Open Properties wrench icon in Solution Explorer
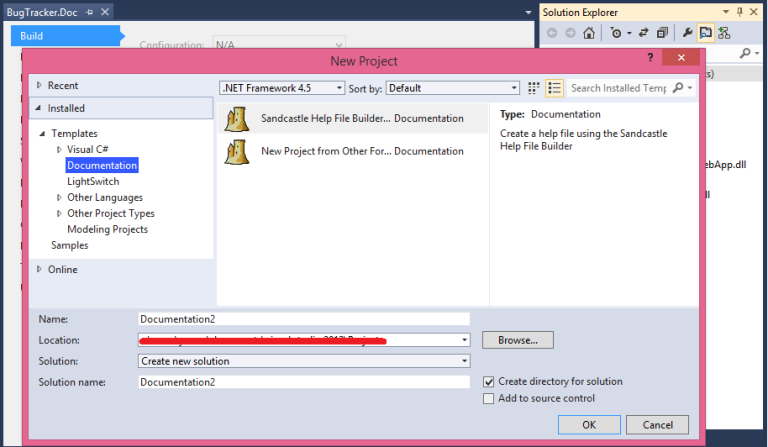 tap(687, 33)
